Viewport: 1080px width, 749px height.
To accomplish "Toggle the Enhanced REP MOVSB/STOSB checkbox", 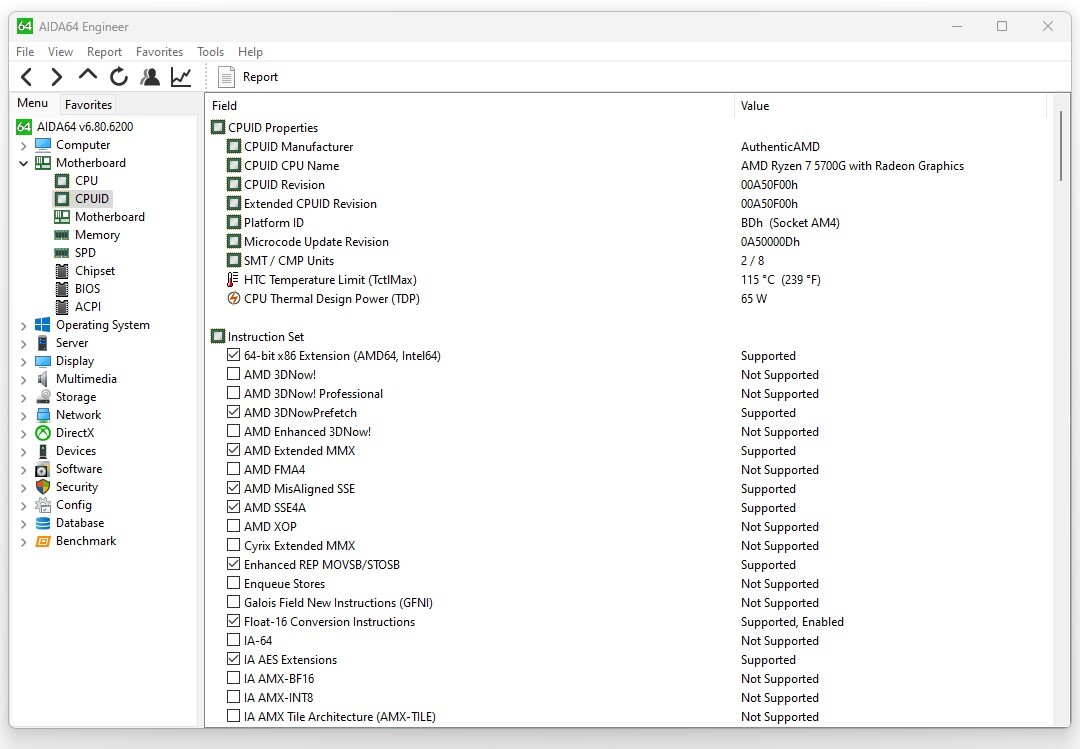I will [x=233, y=564].
